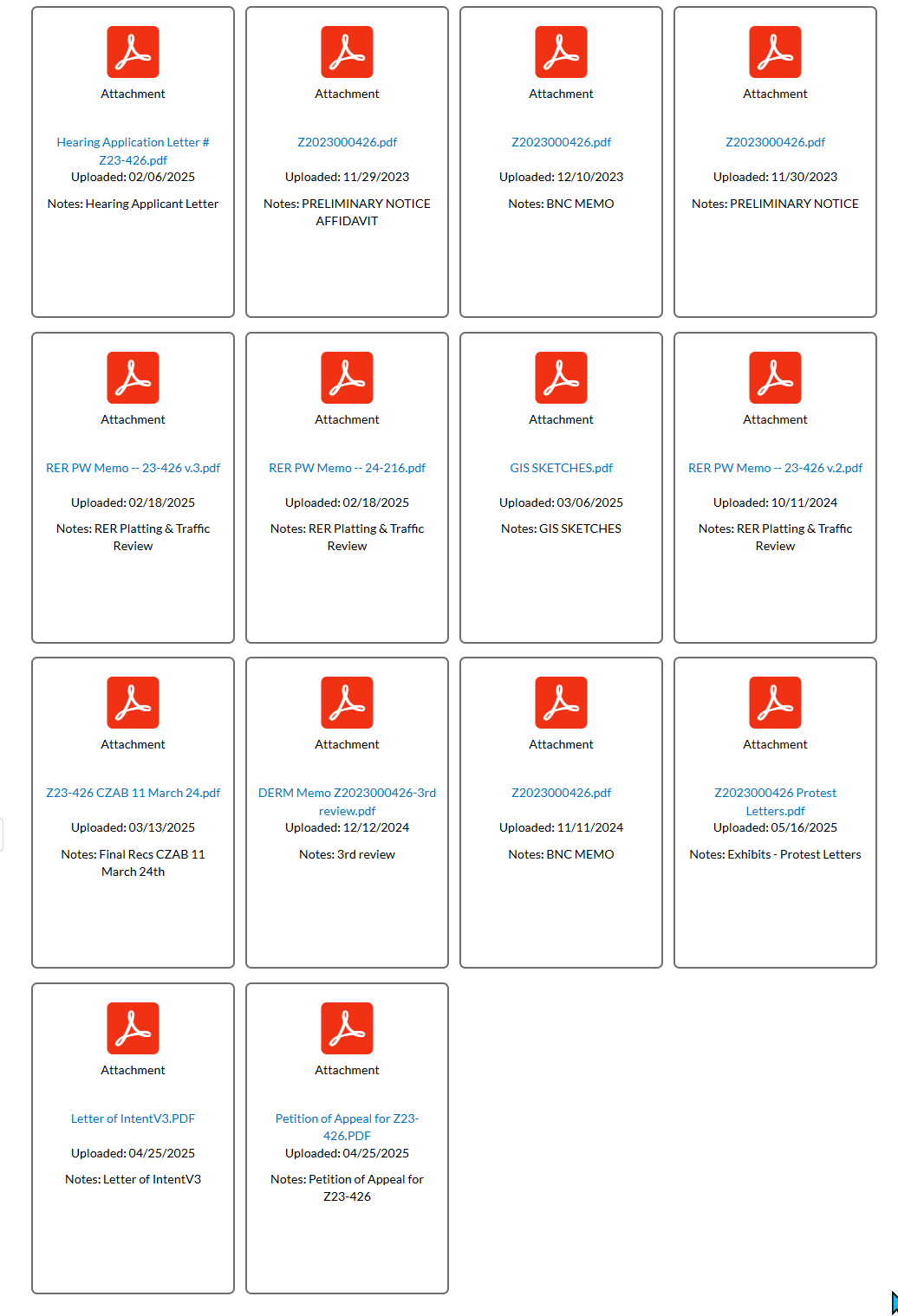Click PDF icon on card uploaded 11/30/2023
Viewport: 898px width, 1316px height.
point(775,52)
